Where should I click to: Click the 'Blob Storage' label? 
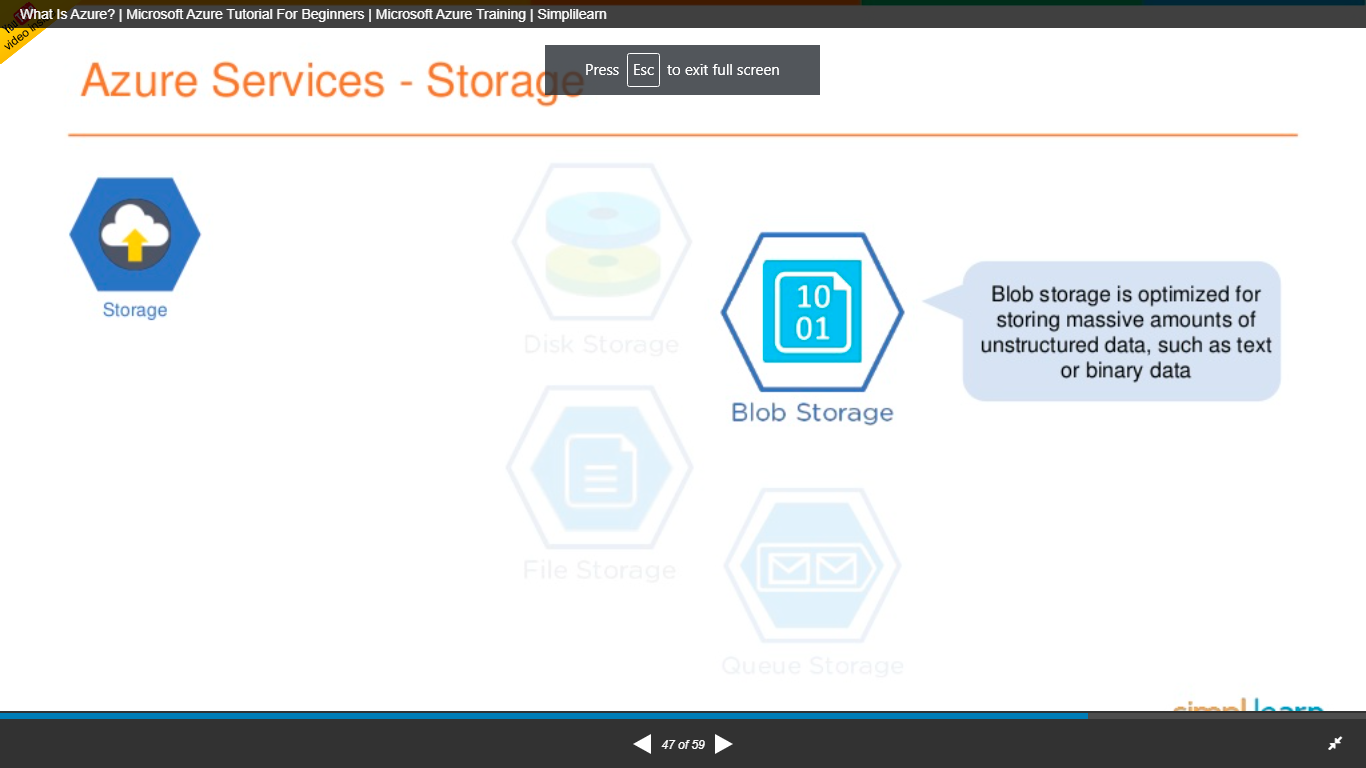(x=812, y=413)
